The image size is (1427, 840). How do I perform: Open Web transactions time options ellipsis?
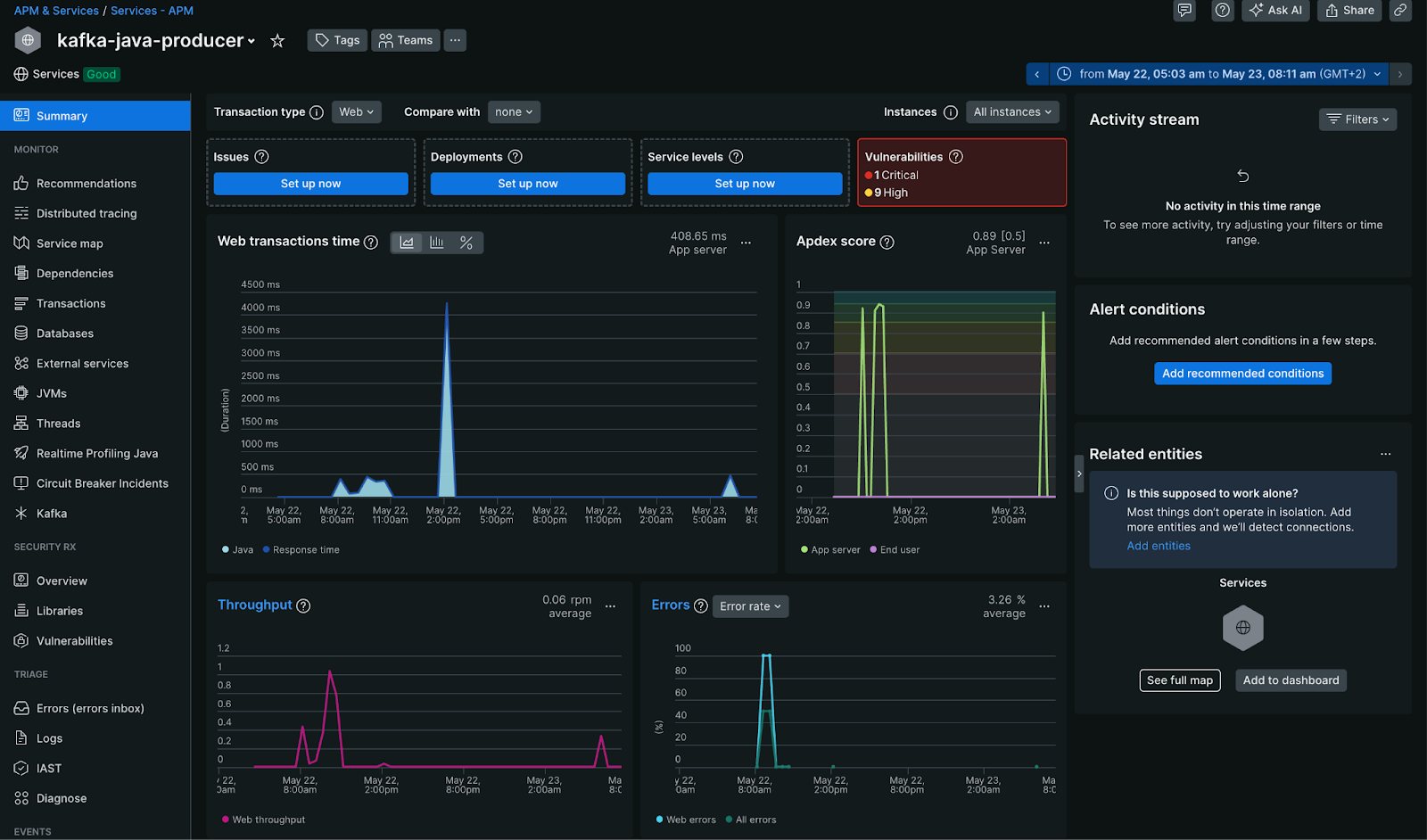coord(746,243)
